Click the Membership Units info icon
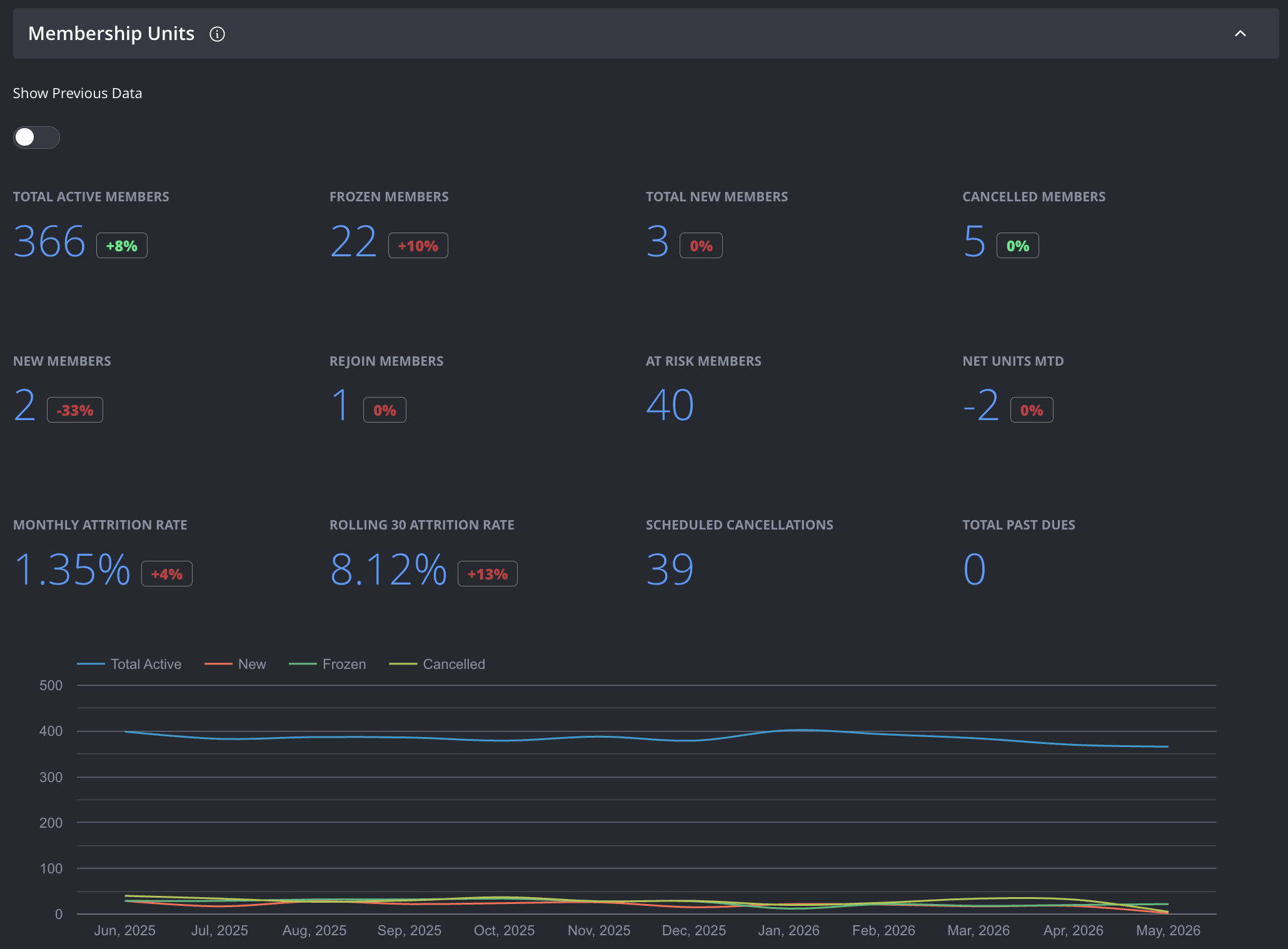Viewport: 1288px width, 949px height. click(x=217, y=34)
